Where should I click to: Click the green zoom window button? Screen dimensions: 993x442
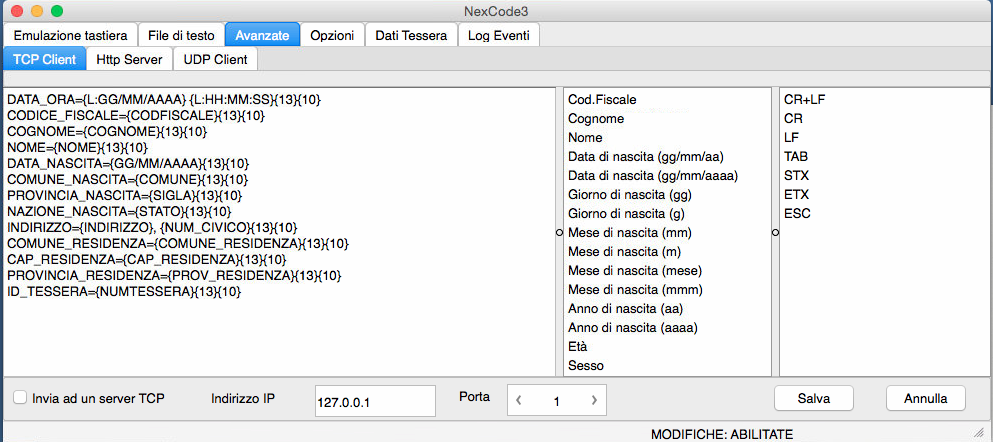[x=57, y=10]
